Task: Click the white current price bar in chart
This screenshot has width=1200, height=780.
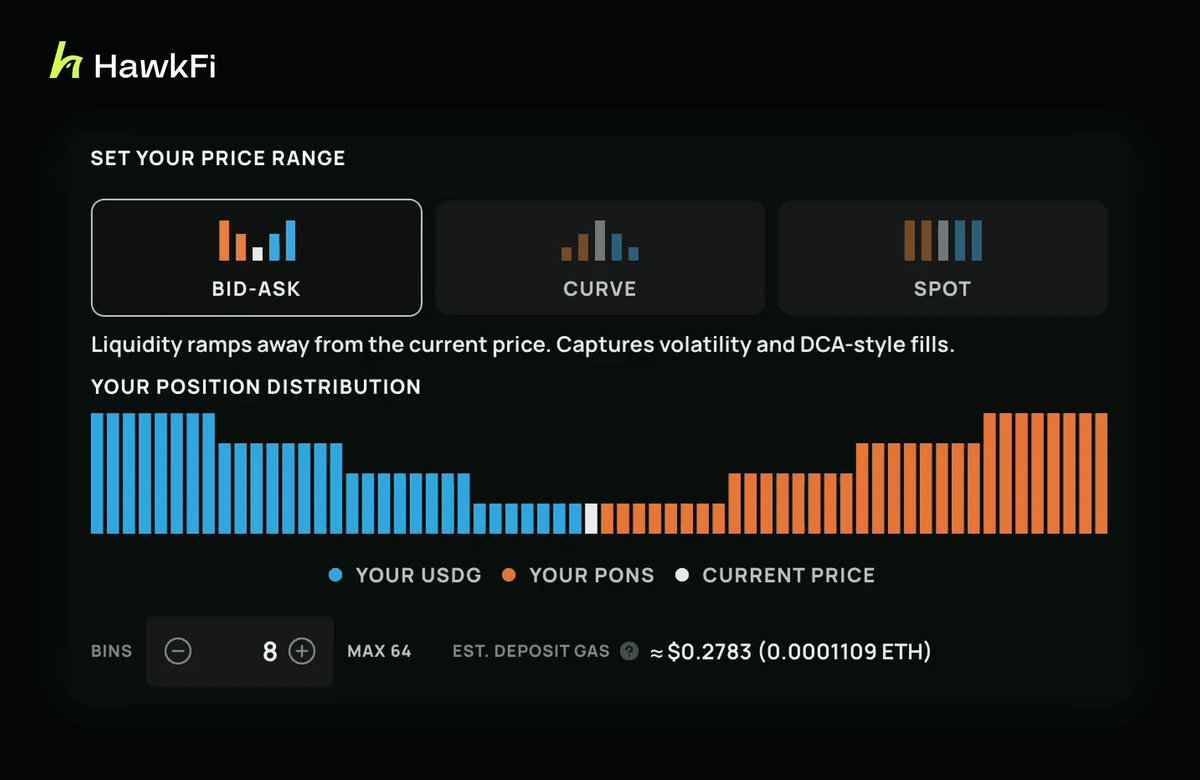Action: point(591,518)
